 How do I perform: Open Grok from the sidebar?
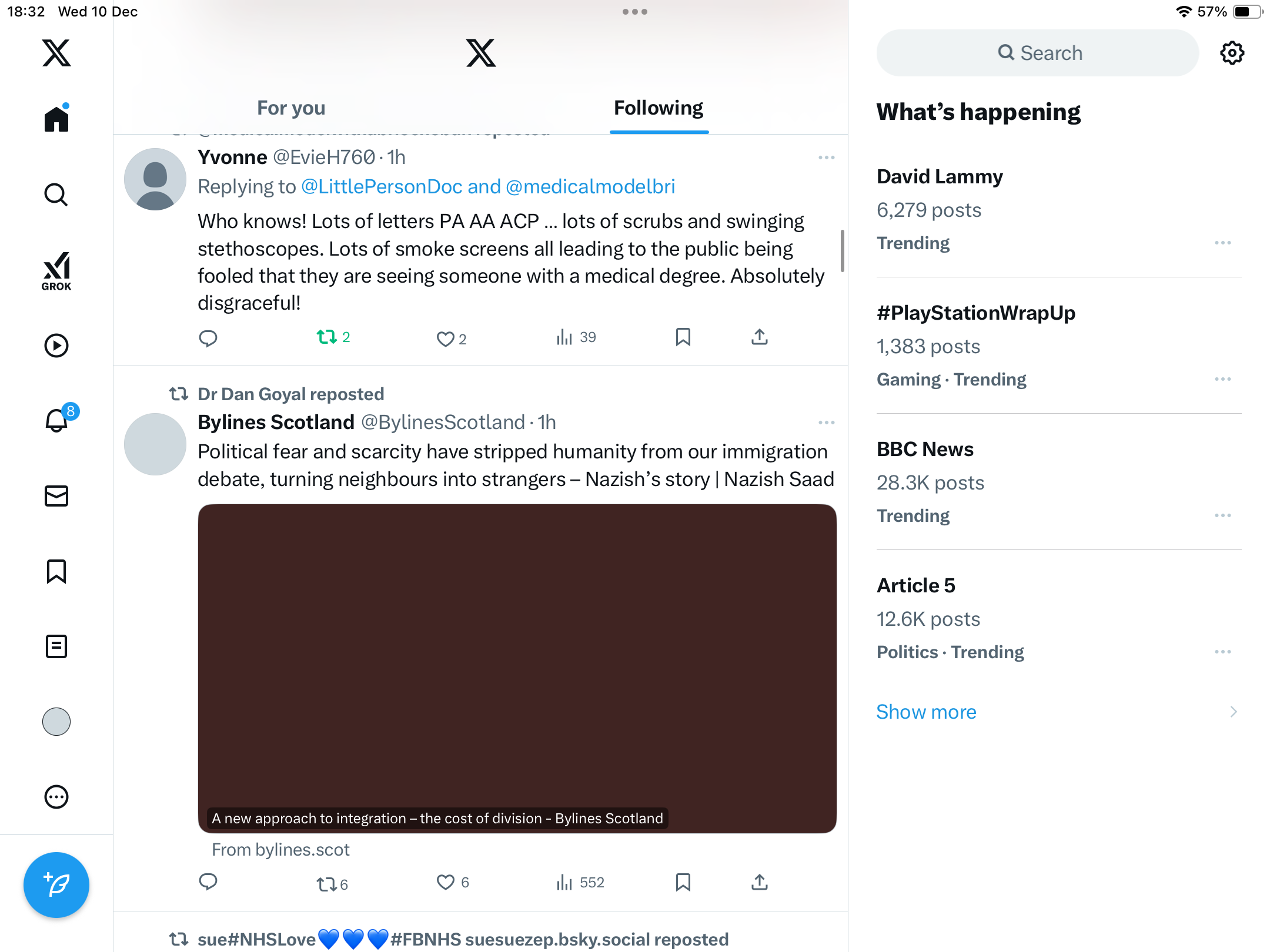[56, 271]
